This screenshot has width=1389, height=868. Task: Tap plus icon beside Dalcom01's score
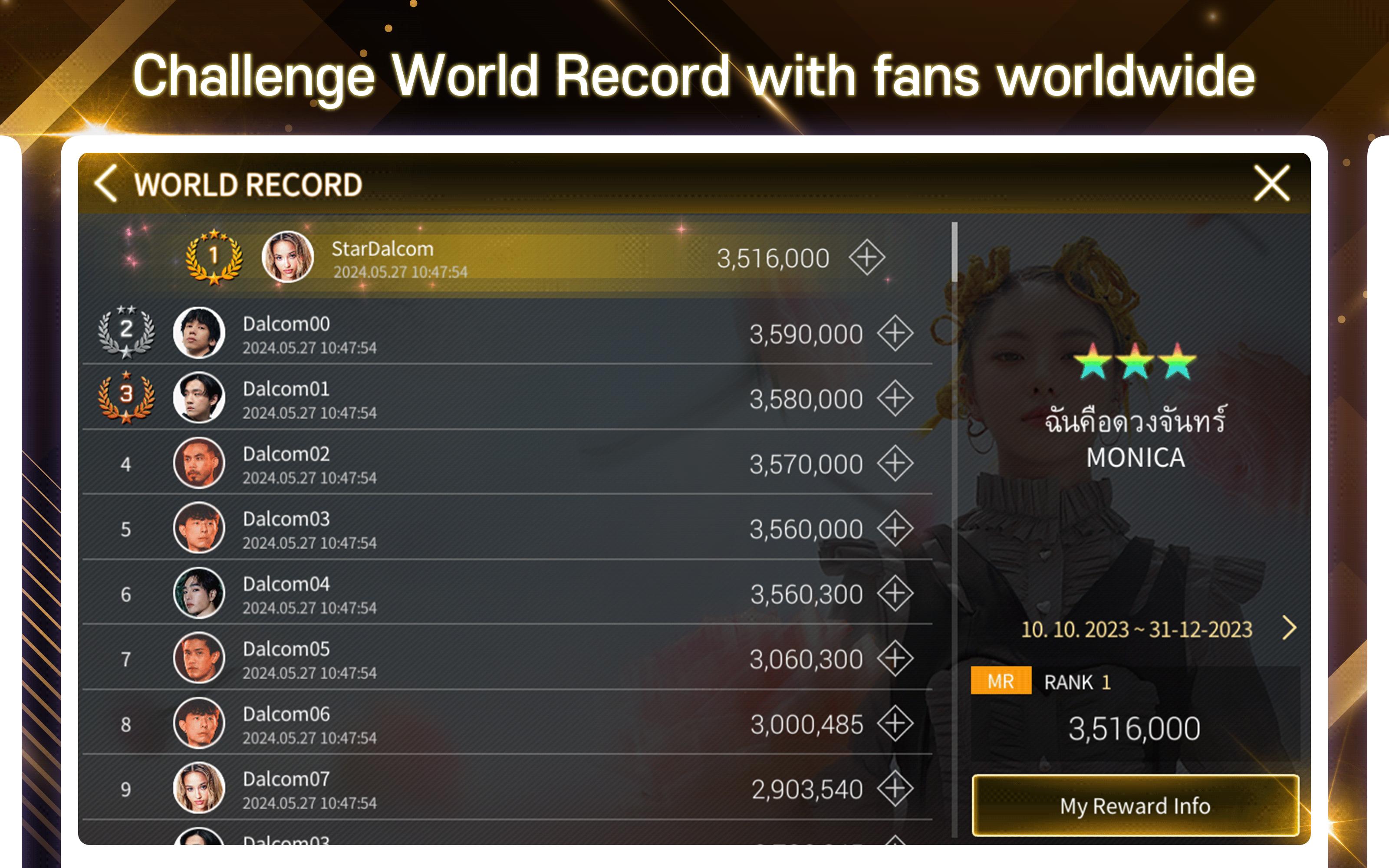(895, 398)
